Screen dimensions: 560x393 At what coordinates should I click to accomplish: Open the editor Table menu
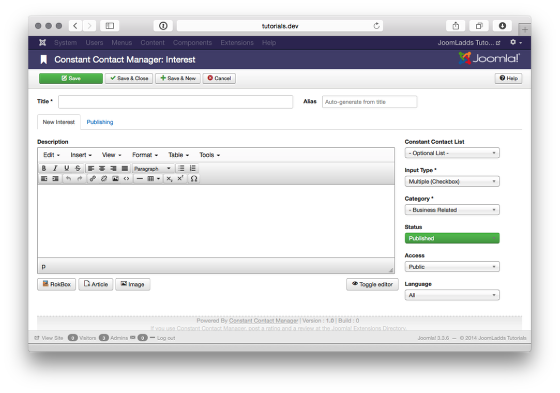(x=179, y=155)
